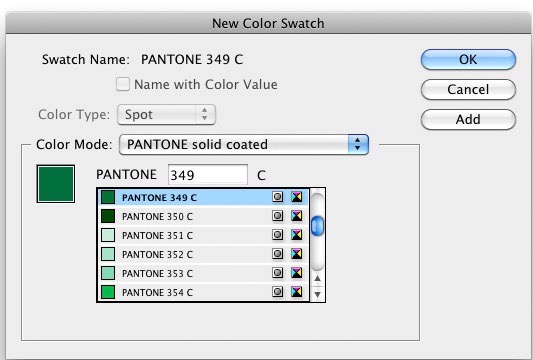Click spot color icon for PANTONE 353 C
Screen dimensions: 533x360
pos(277,273)
